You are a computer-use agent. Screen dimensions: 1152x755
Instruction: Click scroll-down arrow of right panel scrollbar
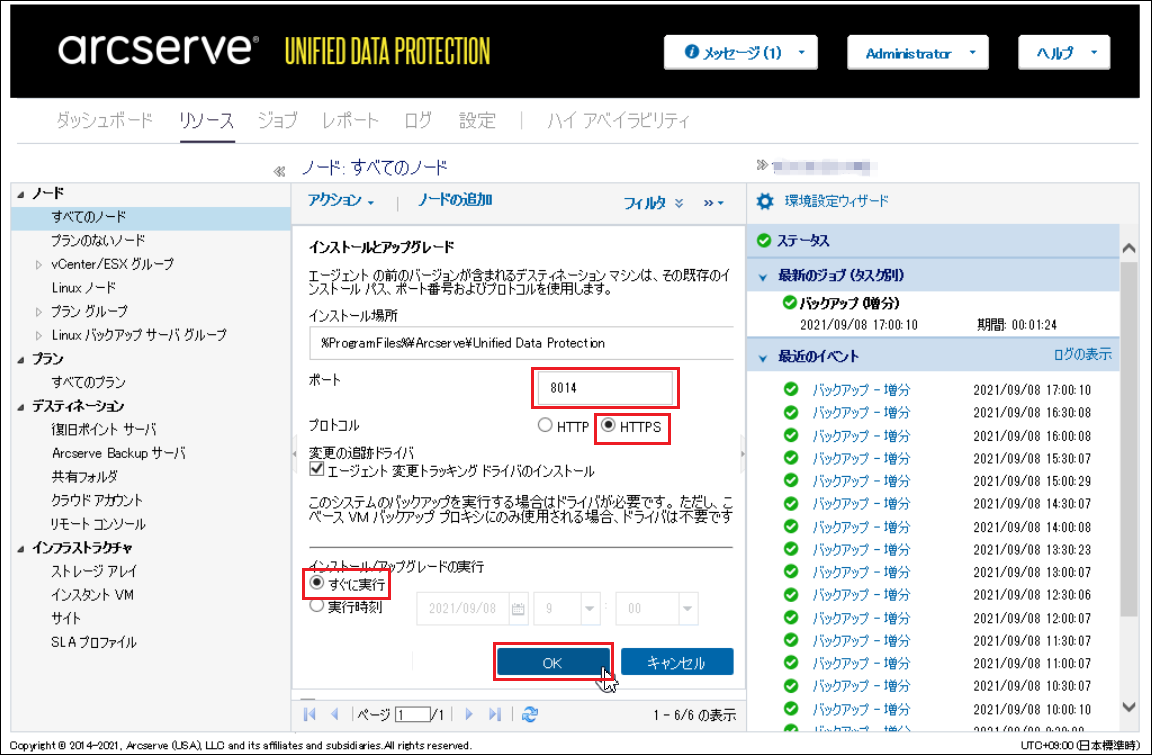[1129, 707]
